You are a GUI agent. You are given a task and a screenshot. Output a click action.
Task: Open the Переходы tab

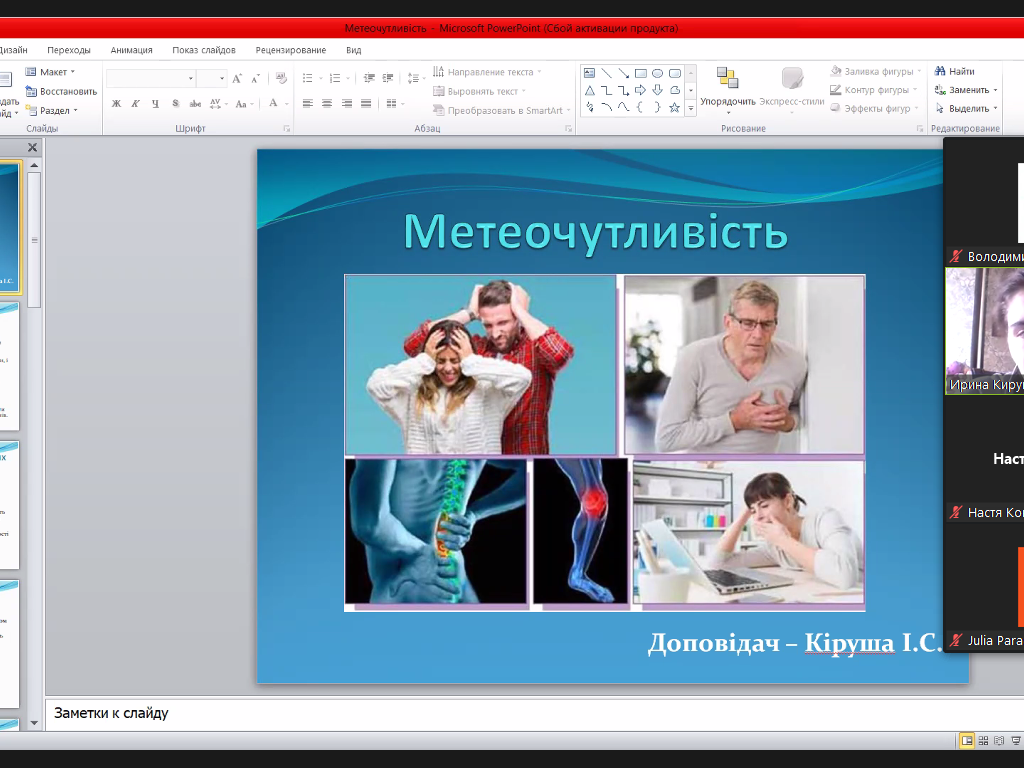69,50
